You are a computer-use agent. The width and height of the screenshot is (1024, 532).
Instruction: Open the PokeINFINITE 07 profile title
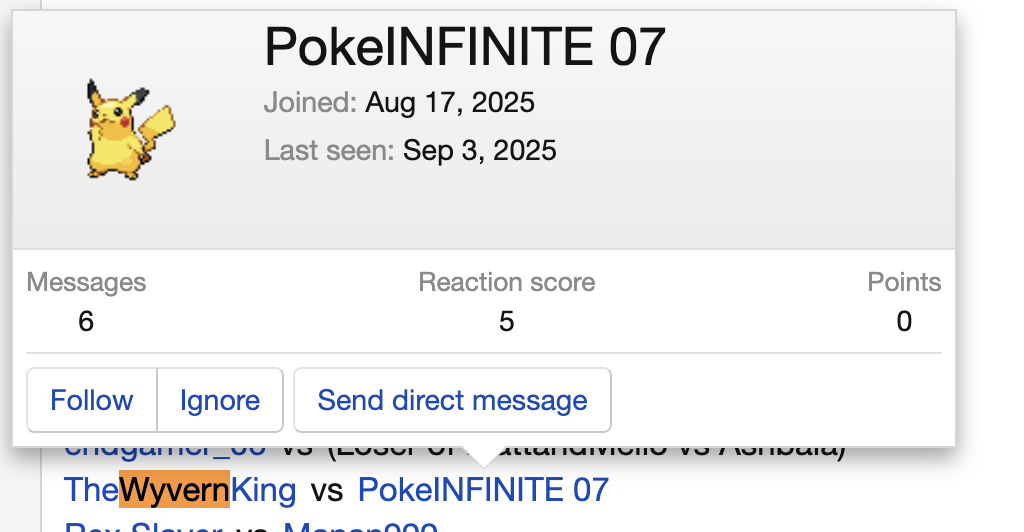pos(464,46)
